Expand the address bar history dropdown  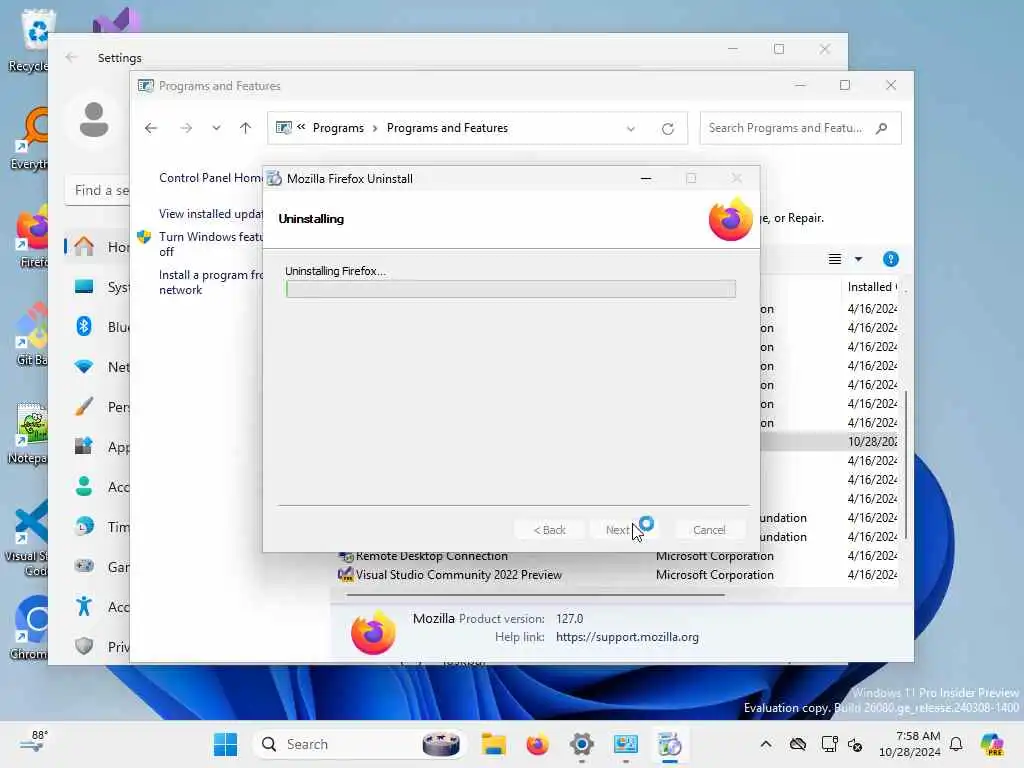[x=631, y=129]
